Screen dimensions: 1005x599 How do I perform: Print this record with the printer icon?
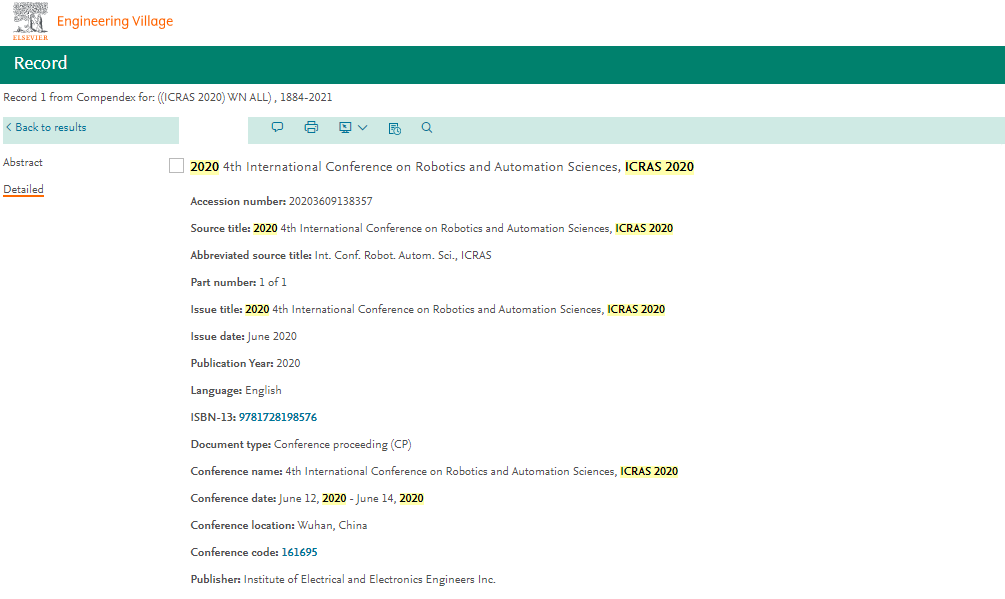(x=311, y=127)
